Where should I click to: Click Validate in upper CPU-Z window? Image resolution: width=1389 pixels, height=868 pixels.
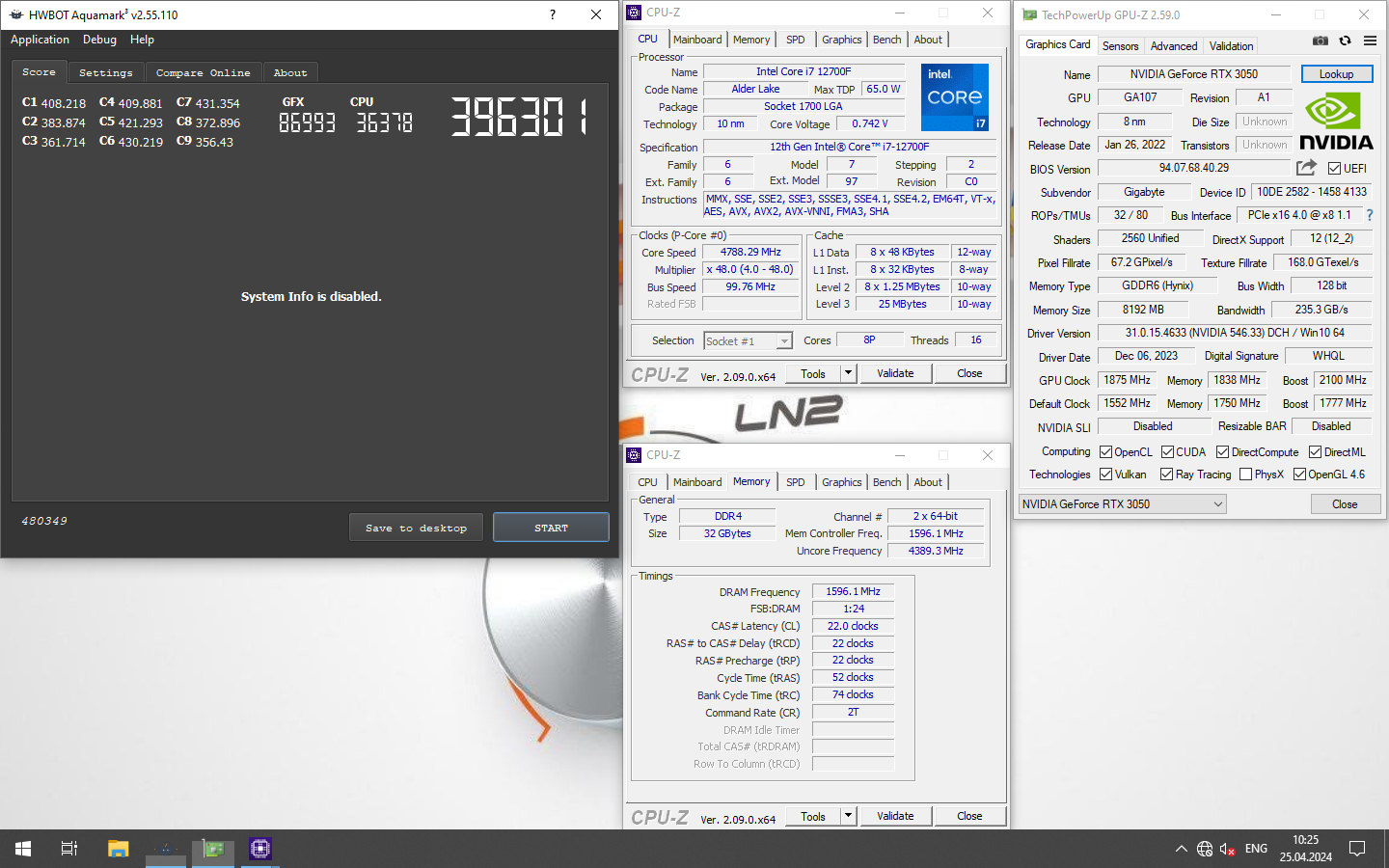(x=895, y=373)
